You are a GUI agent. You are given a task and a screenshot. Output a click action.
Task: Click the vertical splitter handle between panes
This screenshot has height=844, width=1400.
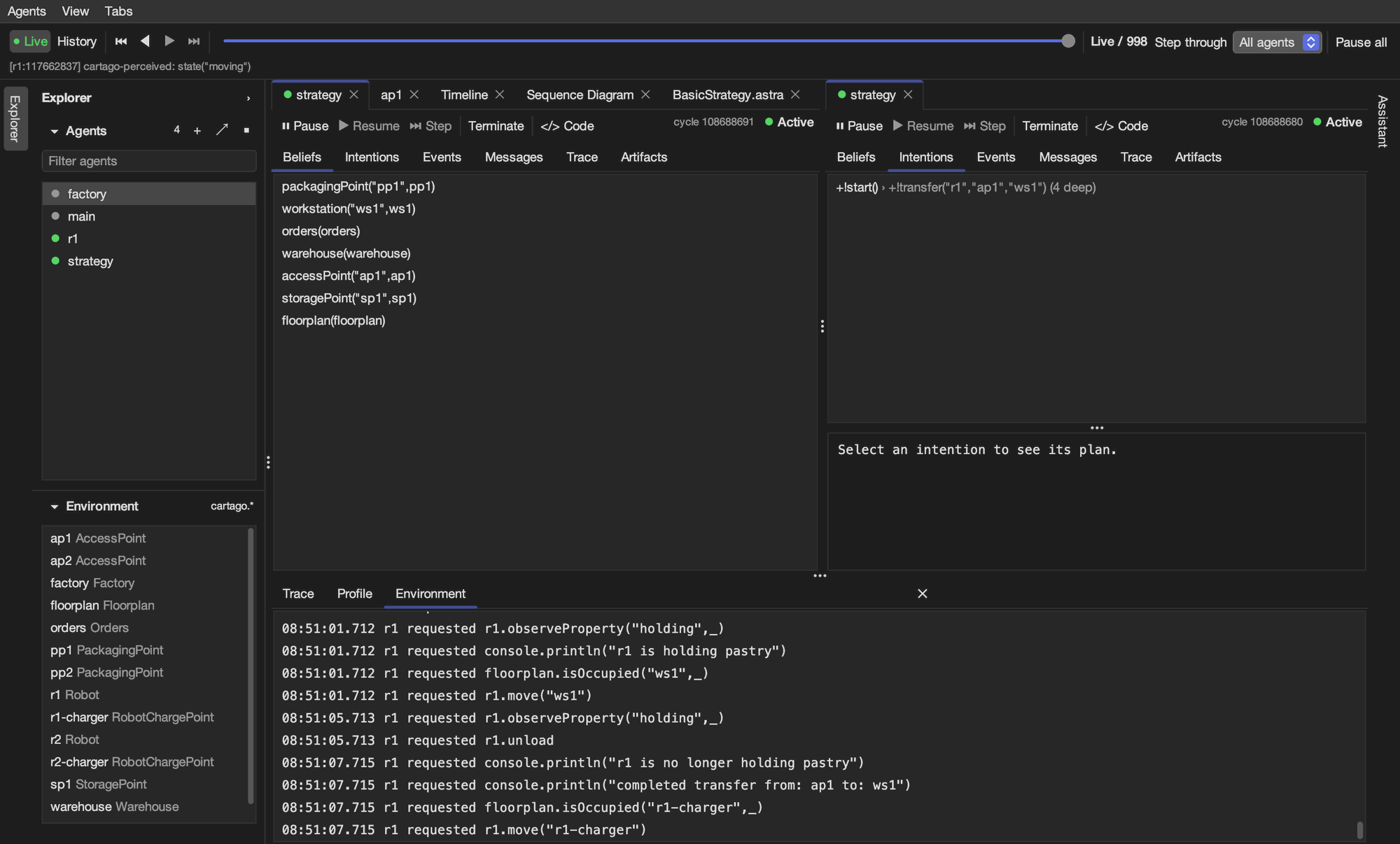[x=822, y=327]
